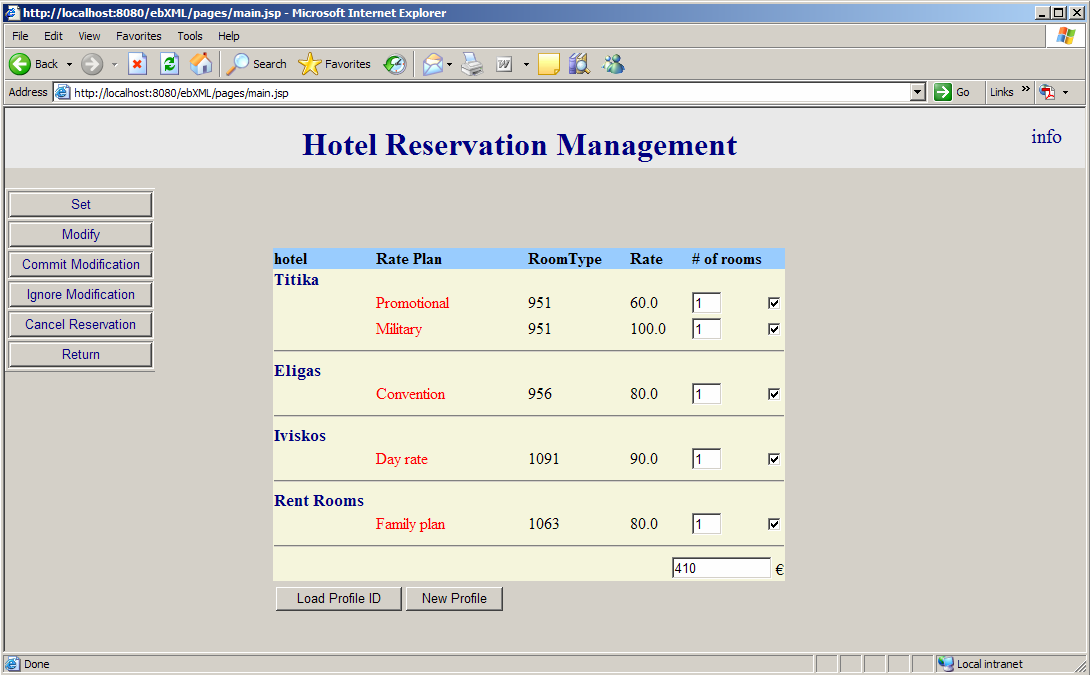Open the Military rate plan link
The height and width of the screenshot is (675, 1090).
398,329
